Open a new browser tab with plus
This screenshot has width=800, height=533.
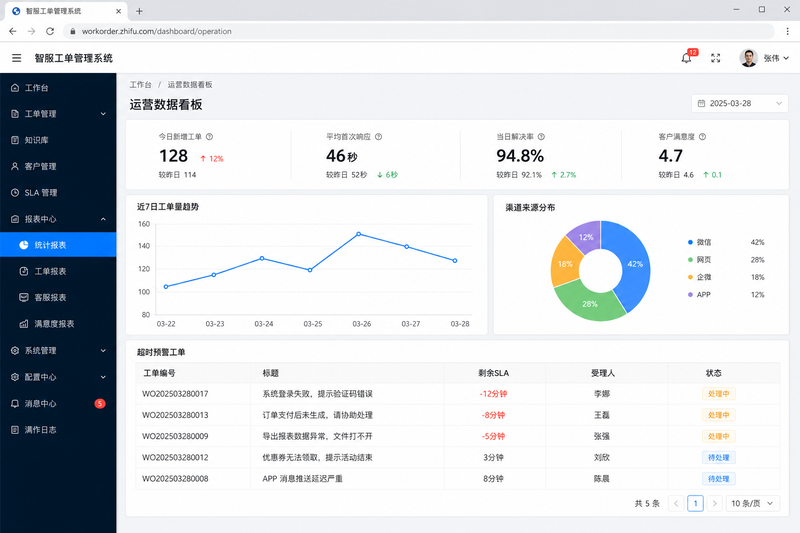tap(139, 11)
